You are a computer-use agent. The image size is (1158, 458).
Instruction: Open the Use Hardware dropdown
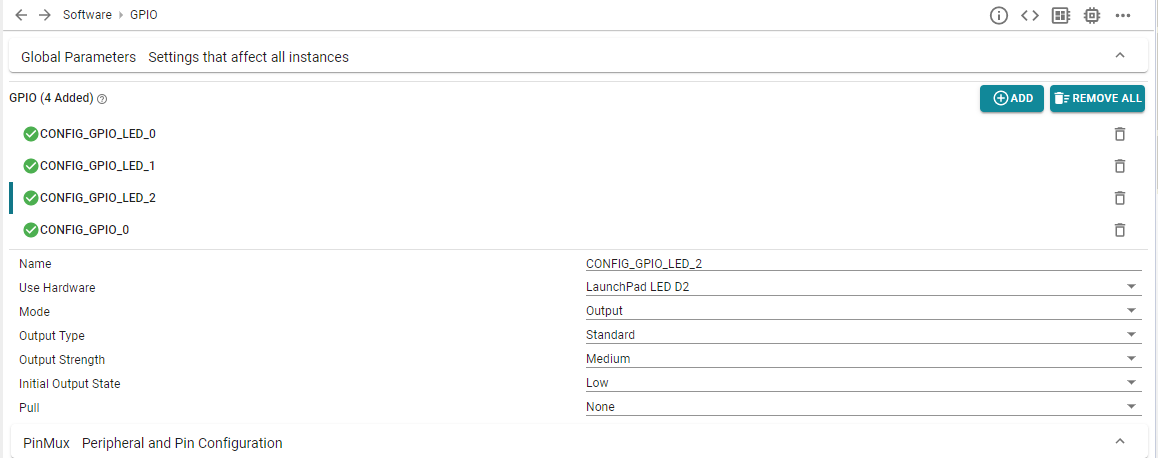click(x=863, y=287)
